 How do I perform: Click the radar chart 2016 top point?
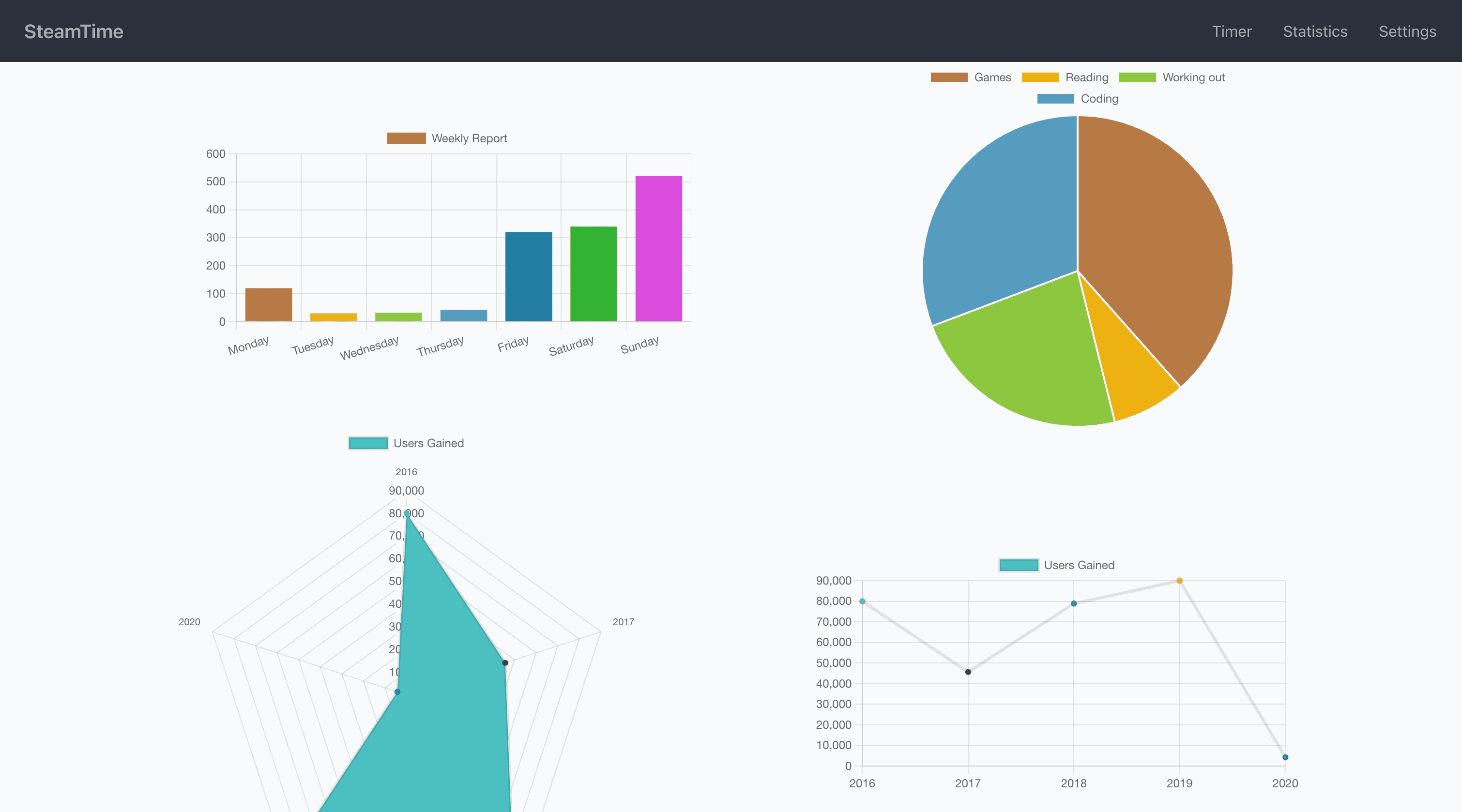[x=406, y=513]
